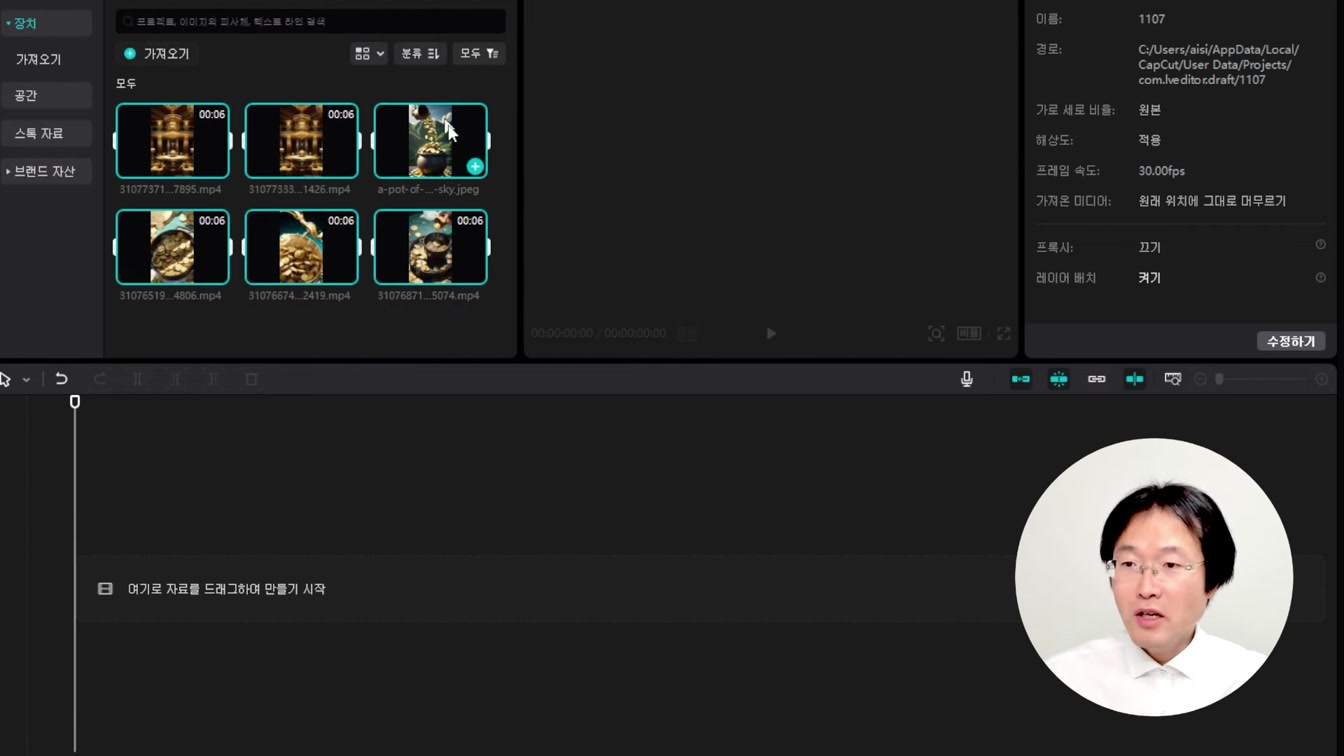The height and width of the screenshot is (756, 1344).
Task: Click the delete-left trim icon
Action: point(176,379)
